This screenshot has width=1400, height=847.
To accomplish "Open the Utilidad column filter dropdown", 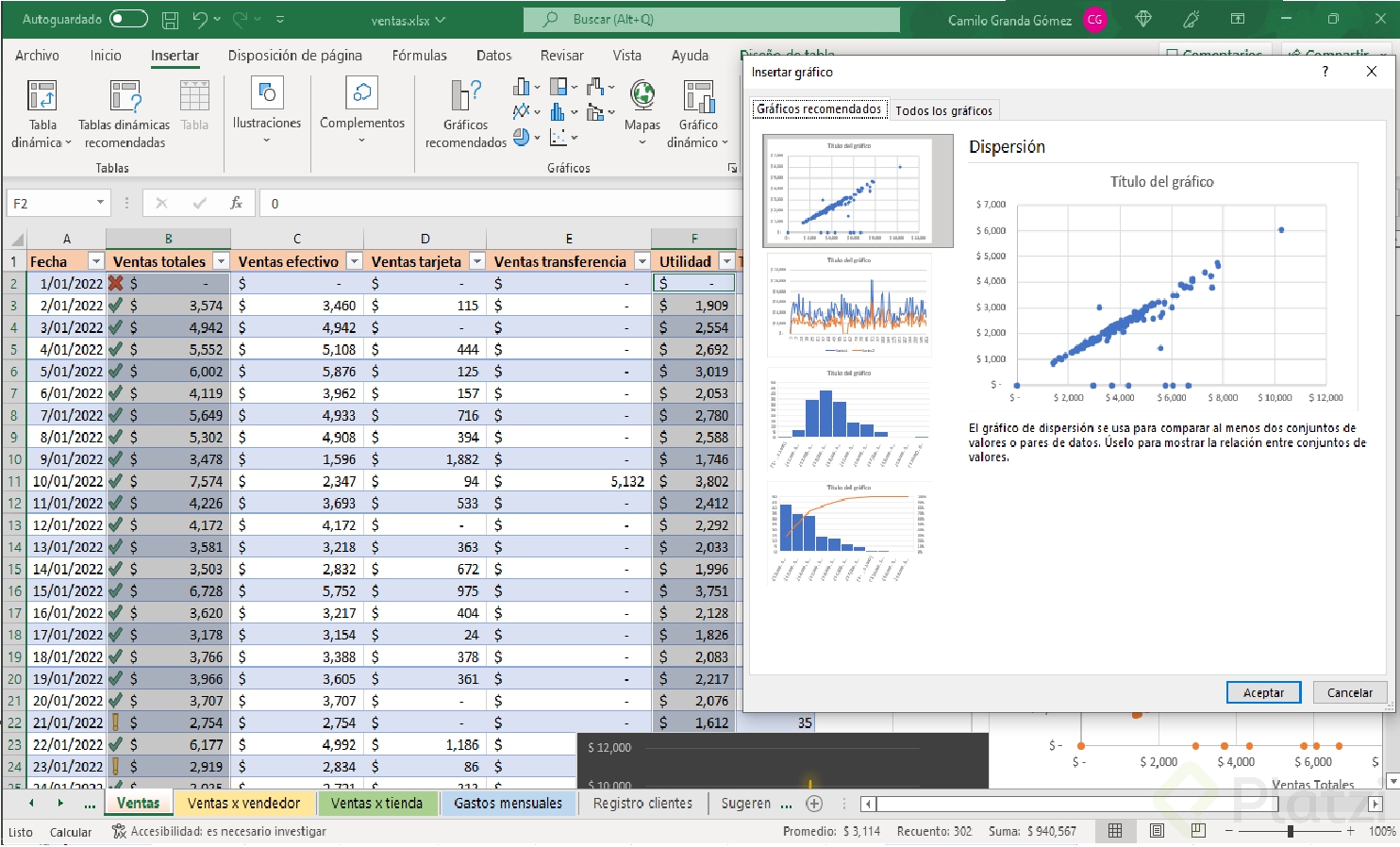I will 726,261.
